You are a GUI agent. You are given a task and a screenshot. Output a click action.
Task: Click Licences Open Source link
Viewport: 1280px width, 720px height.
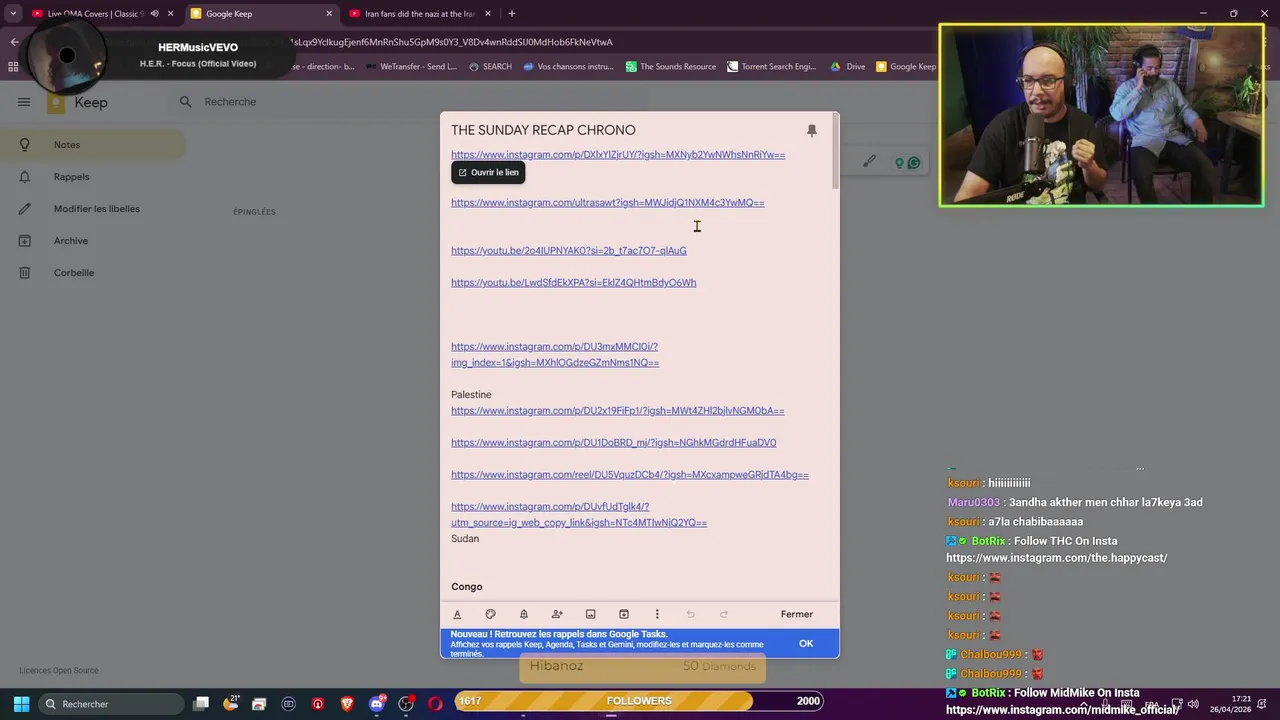tap(59, 670)
